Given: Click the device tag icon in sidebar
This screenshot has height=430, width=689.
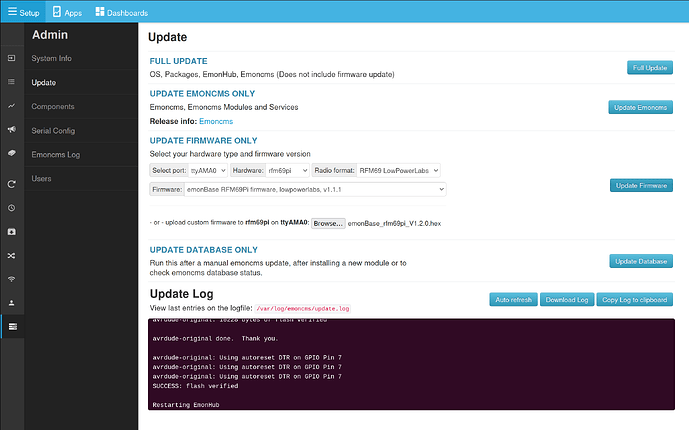Looking at the screenshot, I should tap(12, 153).
